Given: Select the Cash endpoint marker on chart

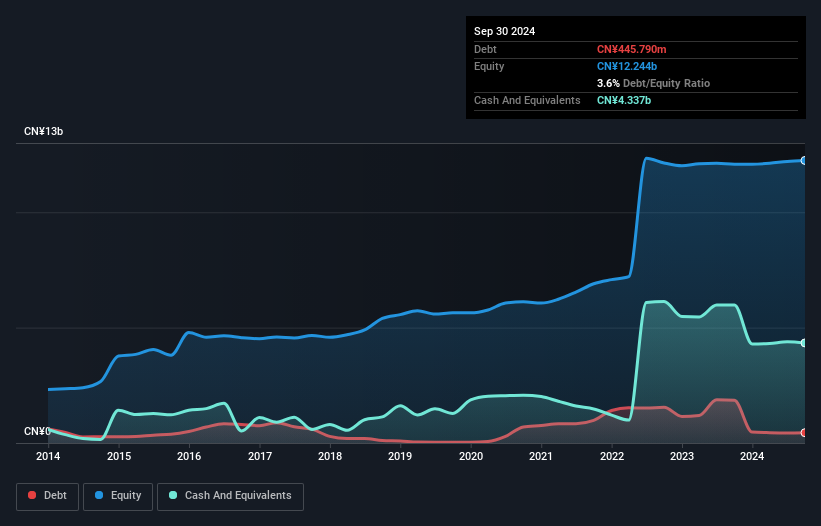Looking at the screenshot, I should point(804,343).
